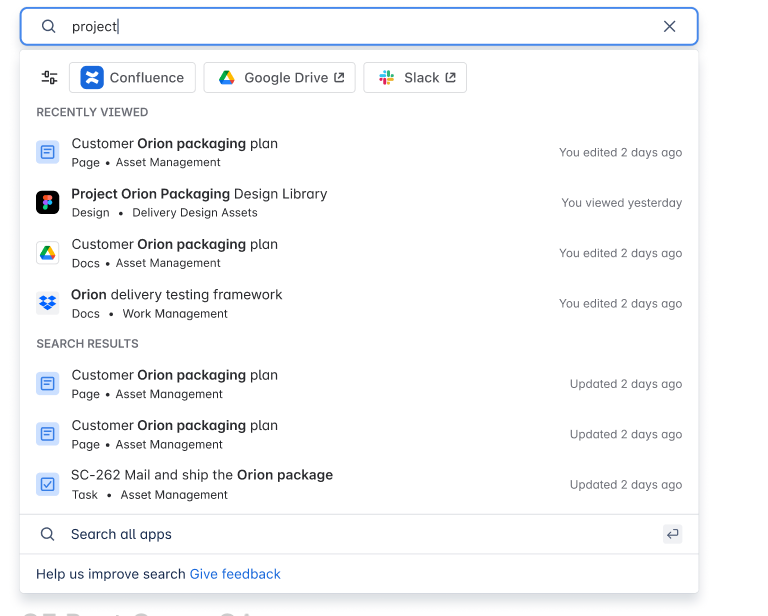
Task: Click the Google Drive icon beside the Docs result
Action: (48, 253)
